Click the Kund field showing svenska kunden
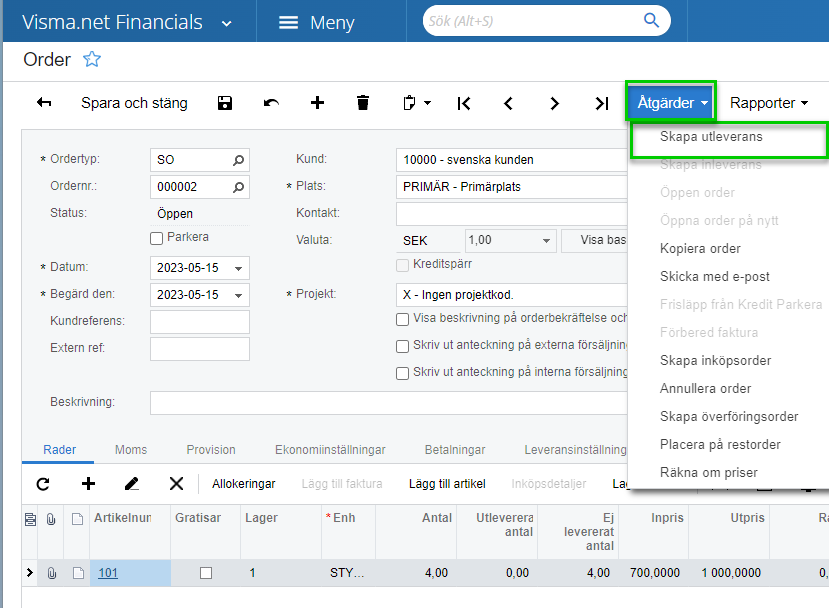 pos(511,160)
